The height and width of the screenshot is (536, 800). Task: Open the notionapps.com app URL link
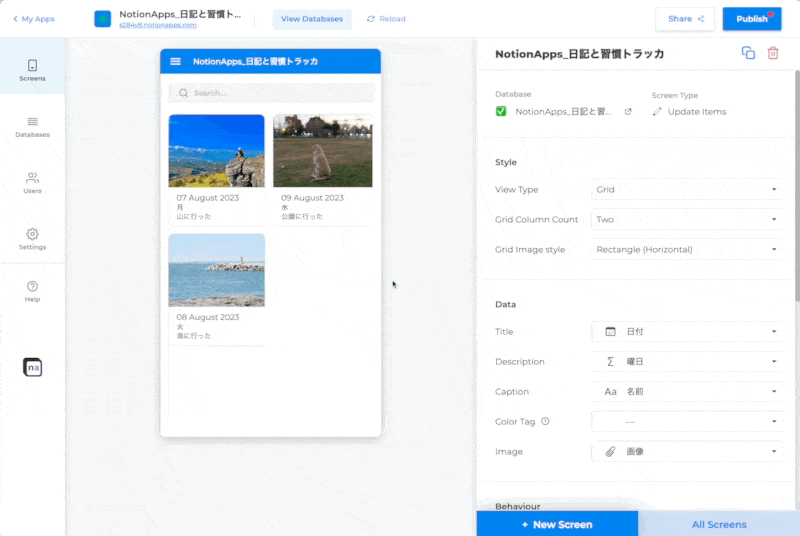pyautogui.click(x=158, y=25)
